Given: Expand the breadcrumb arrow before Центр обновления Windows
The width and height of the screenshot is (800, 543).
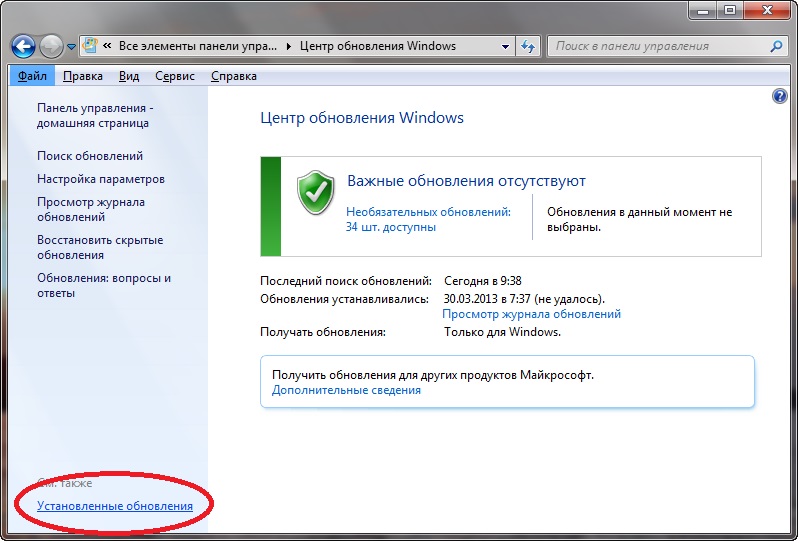Looking at the screenshot, I should coord(290,46).
